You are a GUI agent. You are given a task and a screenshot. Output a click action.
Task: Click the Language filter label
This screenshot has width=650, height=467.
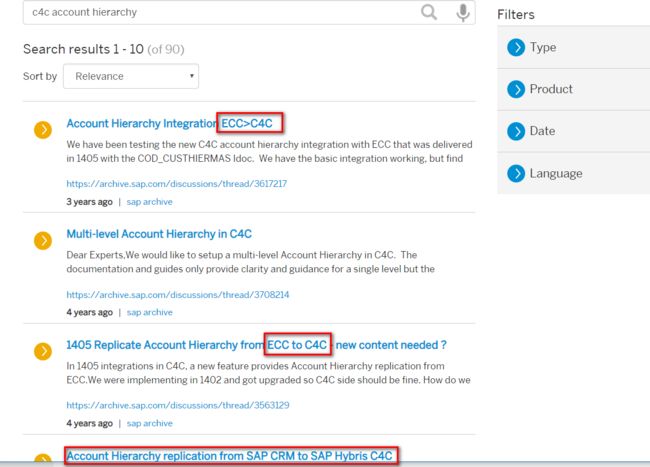click(556, 173)
